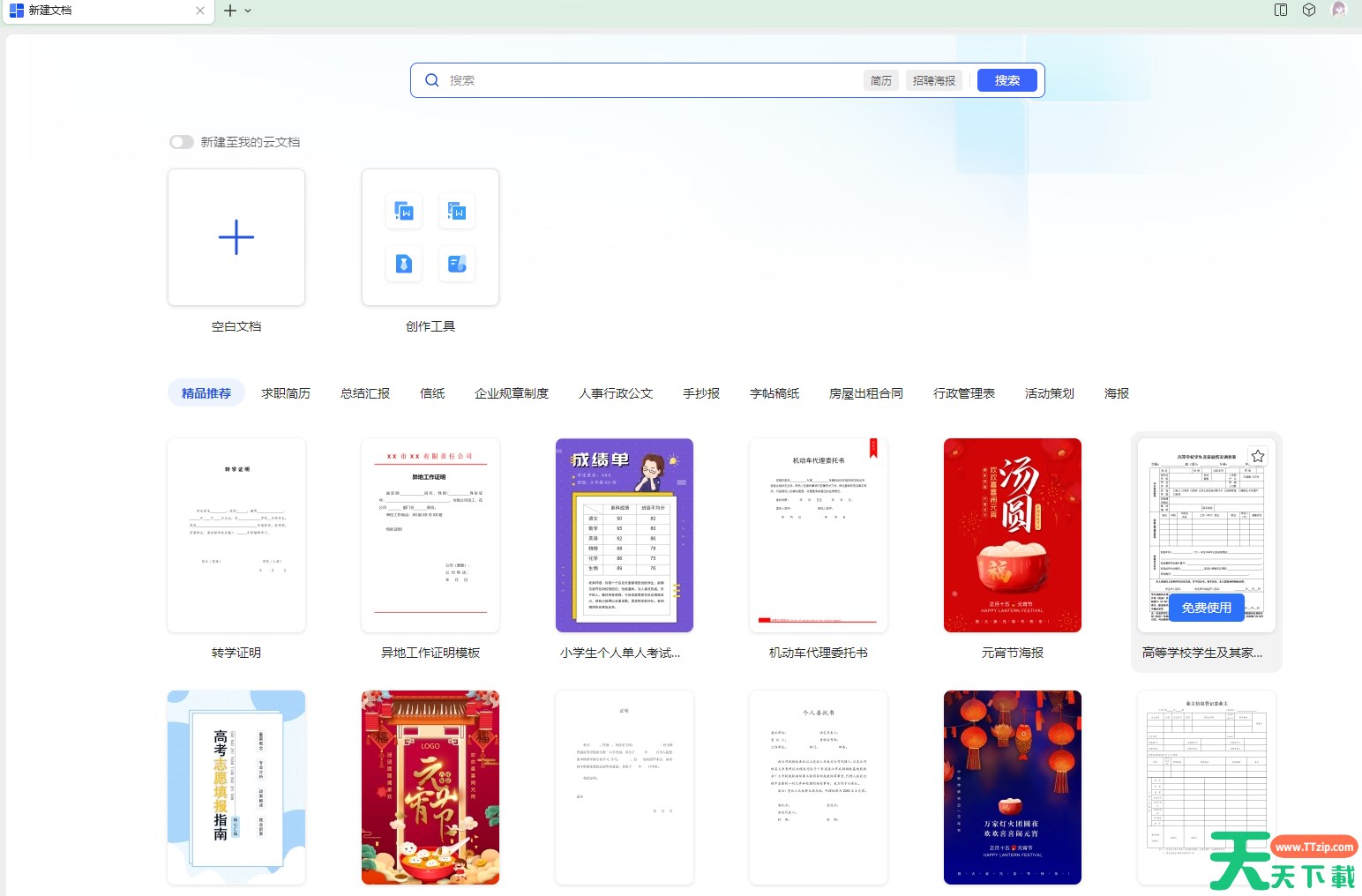Favorite the 高等学校学生 template with the star
1362x896 pixels.
[1258, 456]
